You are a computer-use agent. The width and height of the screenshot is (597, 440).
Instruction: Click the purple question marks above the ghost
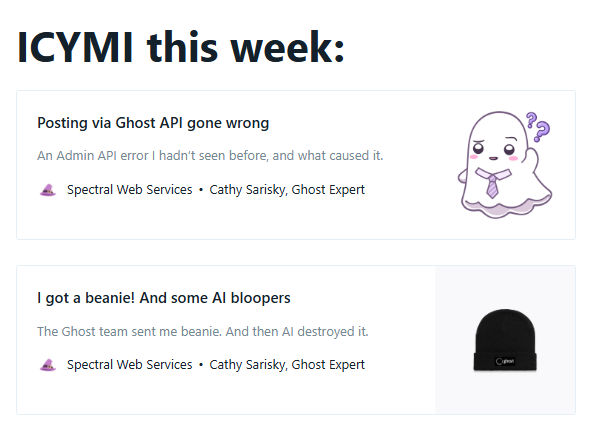coord(538,126)
